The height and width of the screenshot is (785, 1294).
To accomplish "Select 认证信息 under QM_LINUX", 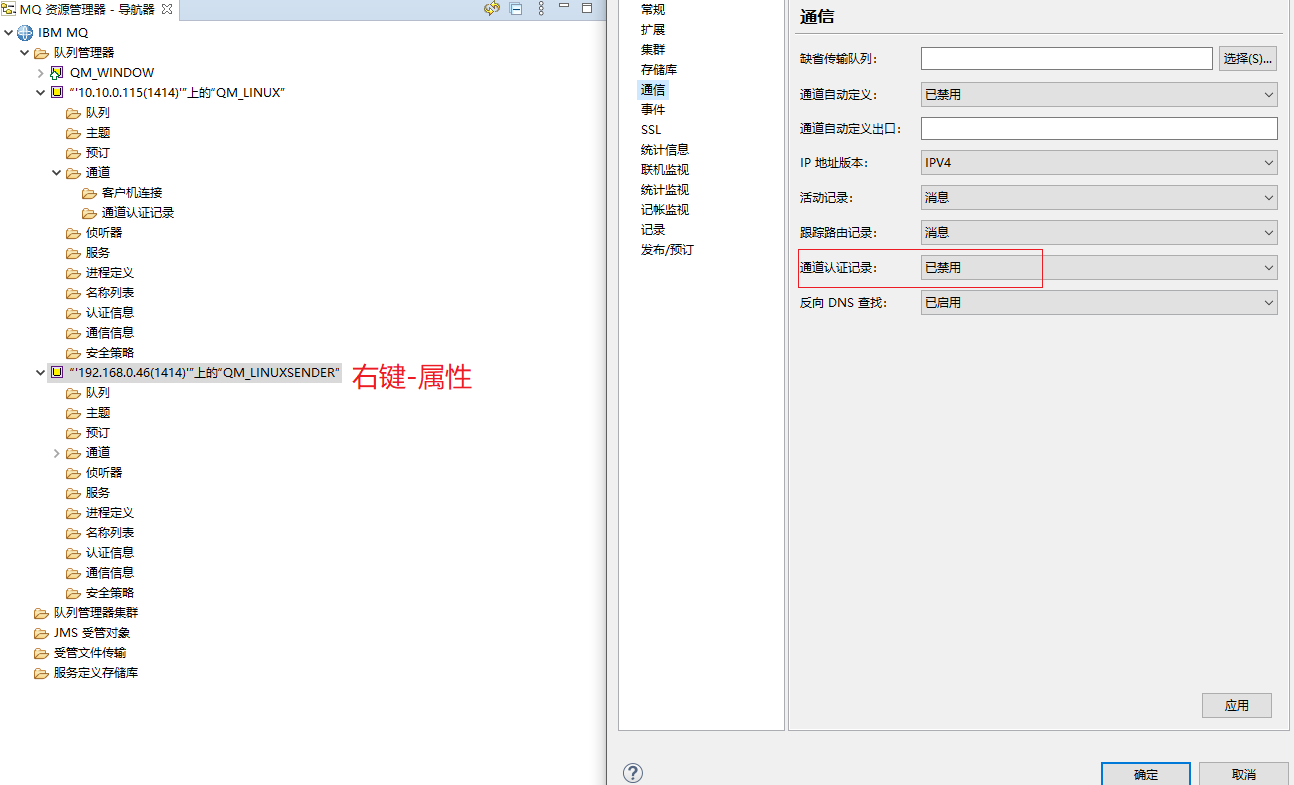I will (x=110, y=312).
